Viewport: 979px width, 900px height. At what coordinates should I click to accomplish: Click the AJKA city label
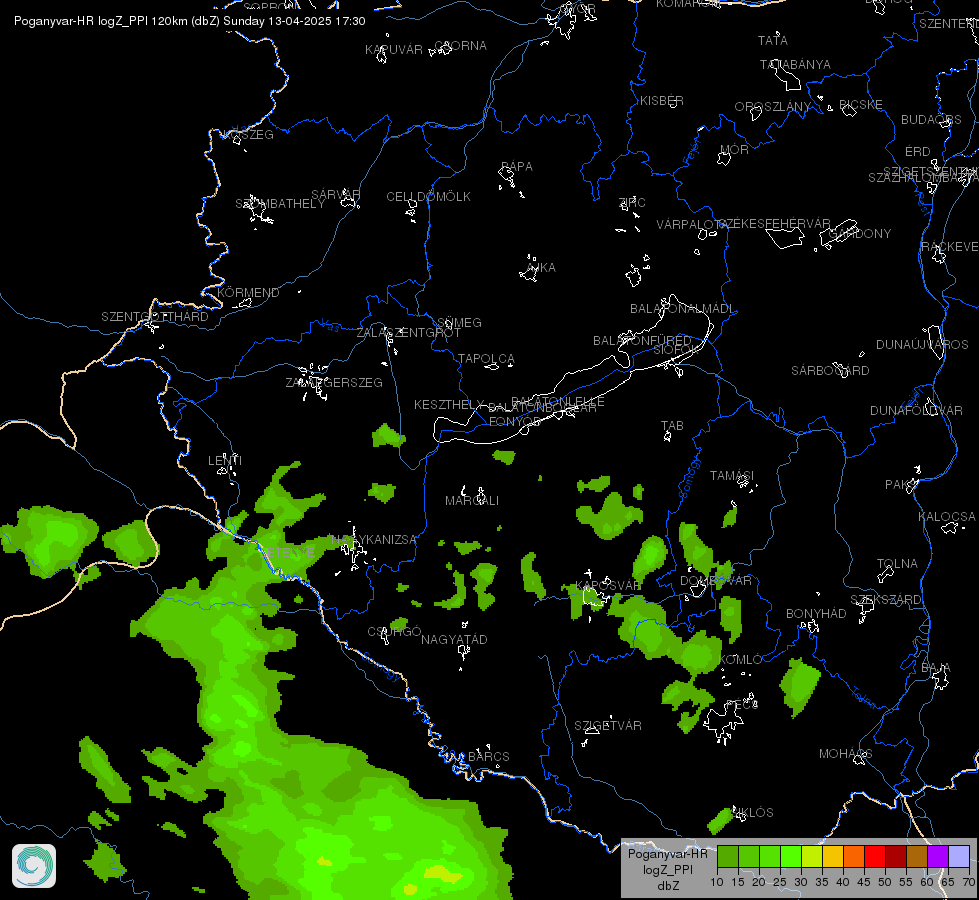(541, 268)
